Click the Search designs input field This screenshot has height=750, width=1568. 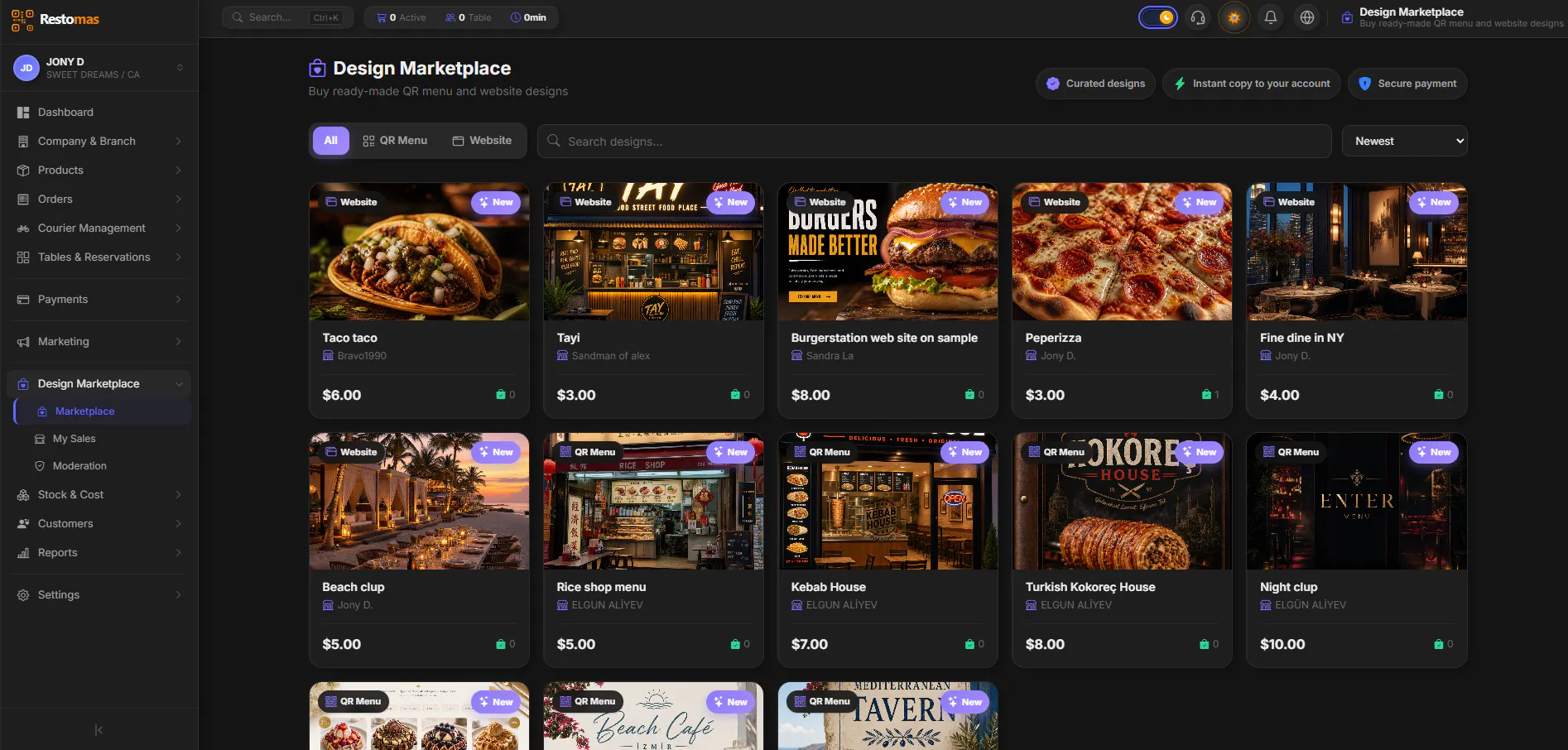(x=935, y=142)
